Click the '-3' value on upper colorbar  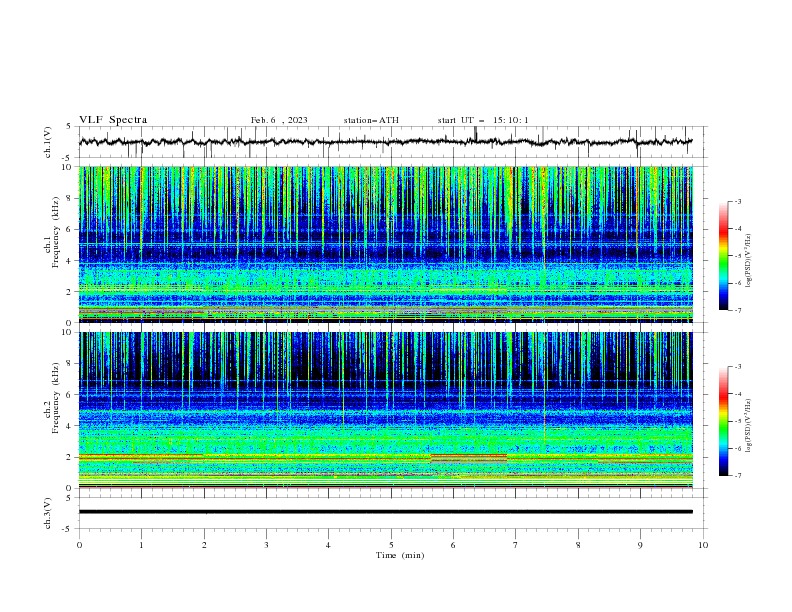point(737,201)
